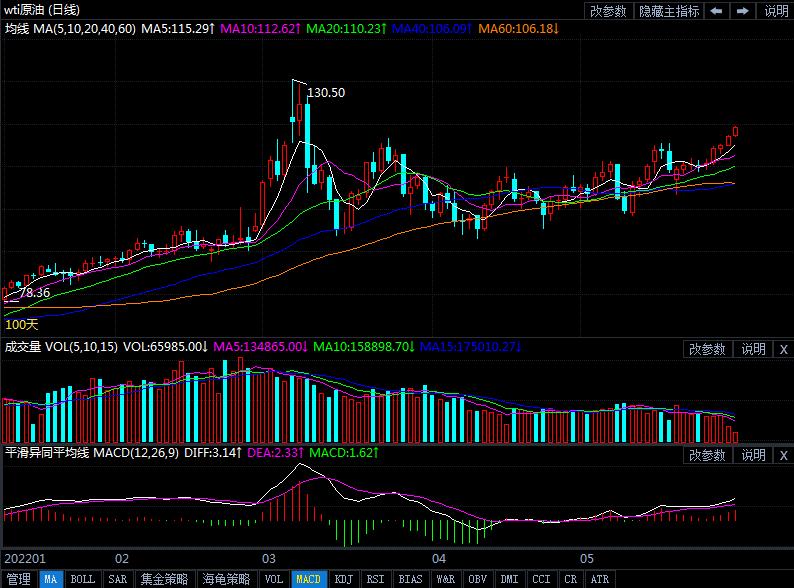The image size is (794, 588).
Task: Select the BOLL indicator tab
Action: pyautogui.click(x=83, y=579)
